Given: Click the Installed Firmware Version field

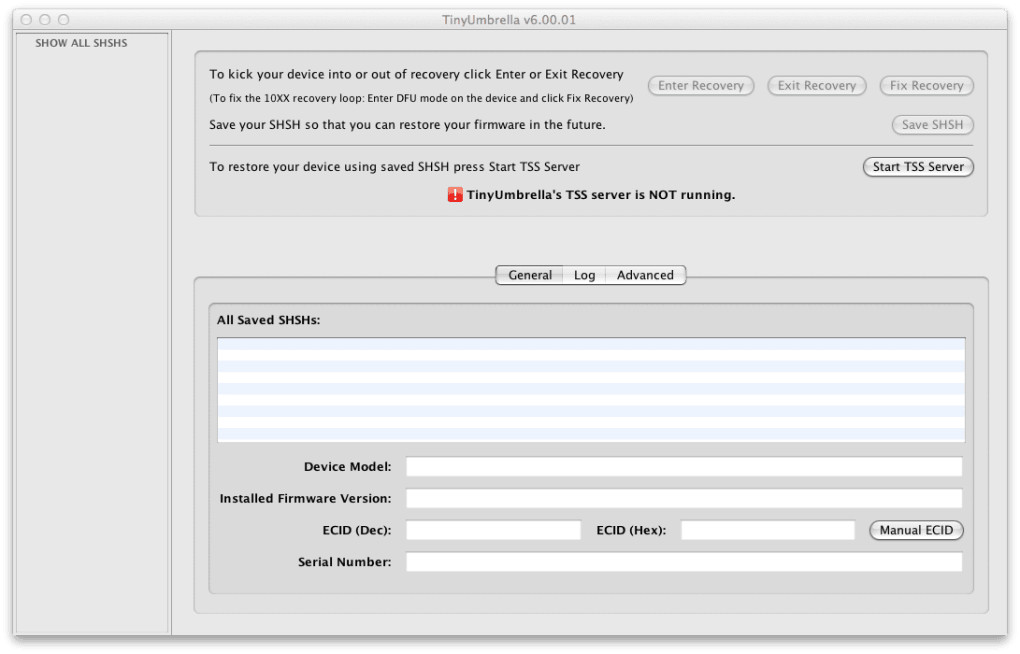Looking at the screenshot, I should pyautogui.click(x=684, y=498).
